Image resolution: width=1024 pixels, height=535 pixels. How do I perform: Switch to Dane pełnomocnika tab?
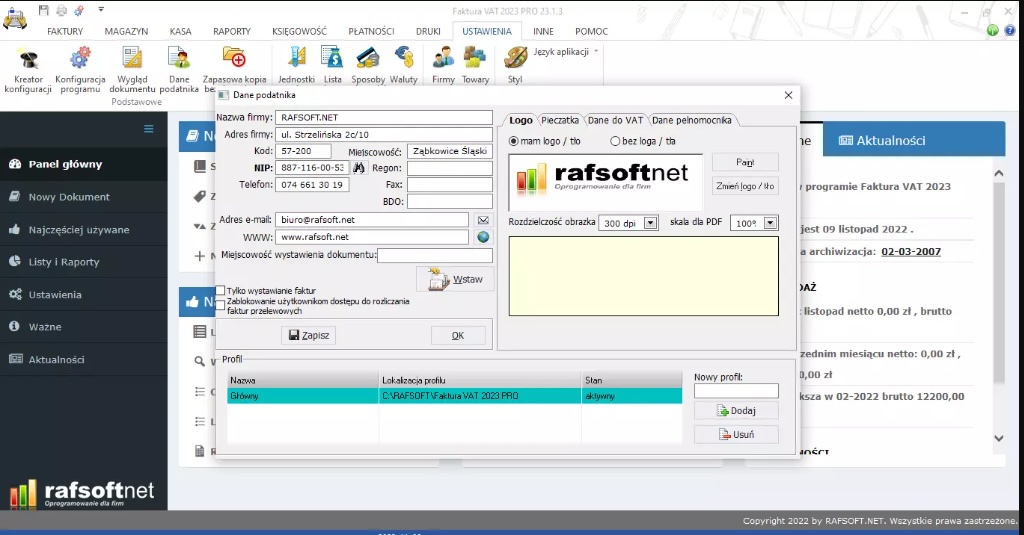click(x=692, y=120)
